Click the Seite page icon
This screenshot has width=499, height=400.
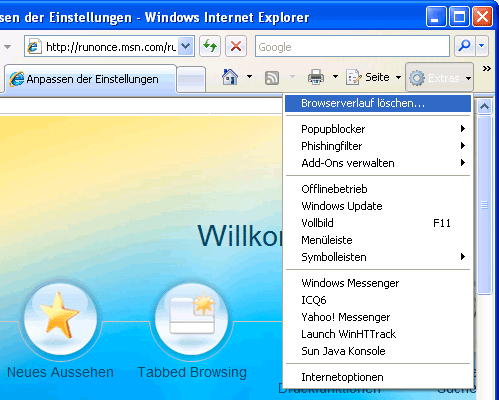pos(353,77)
